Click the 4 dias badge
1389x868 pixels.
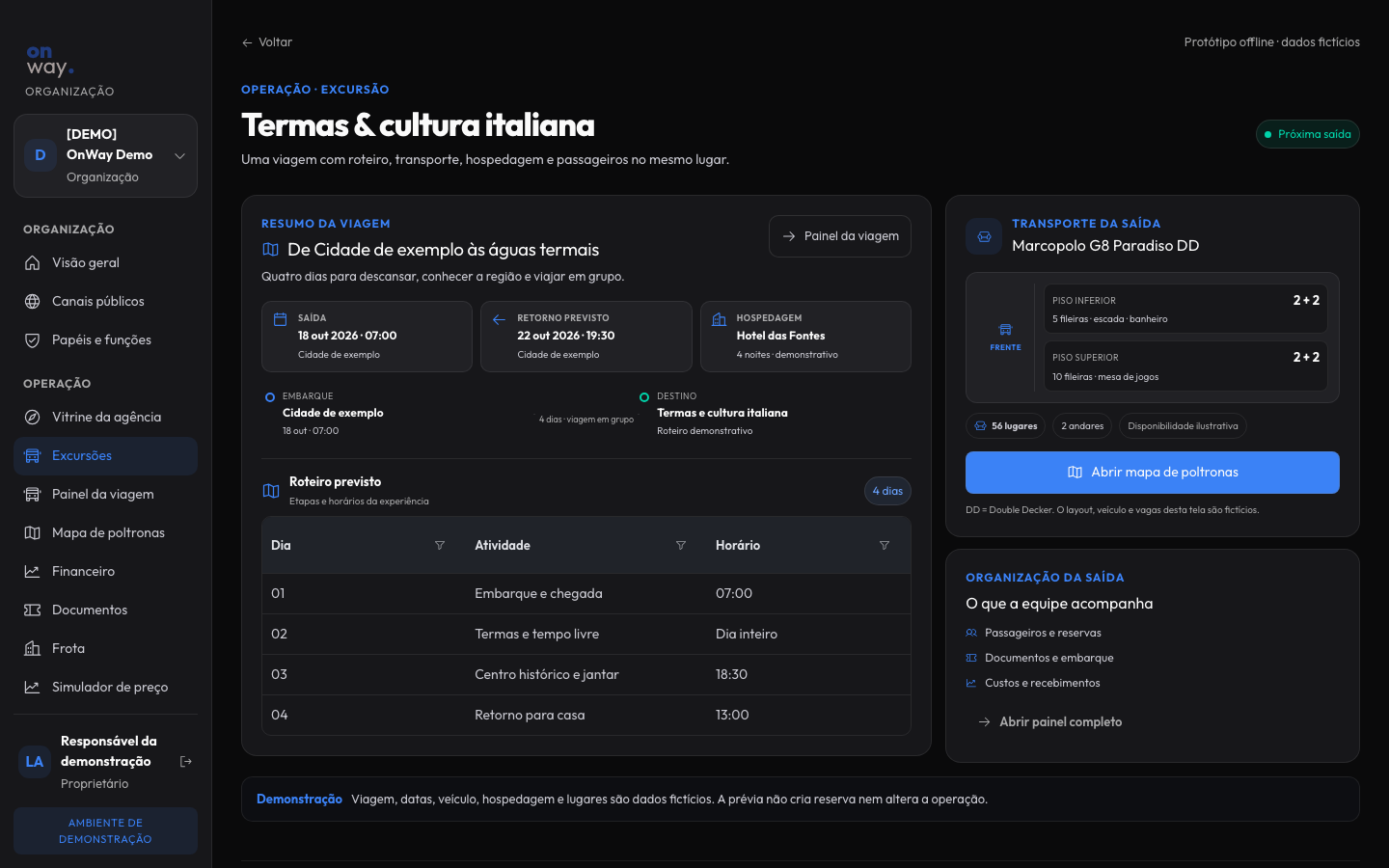[x=887, y=491]
